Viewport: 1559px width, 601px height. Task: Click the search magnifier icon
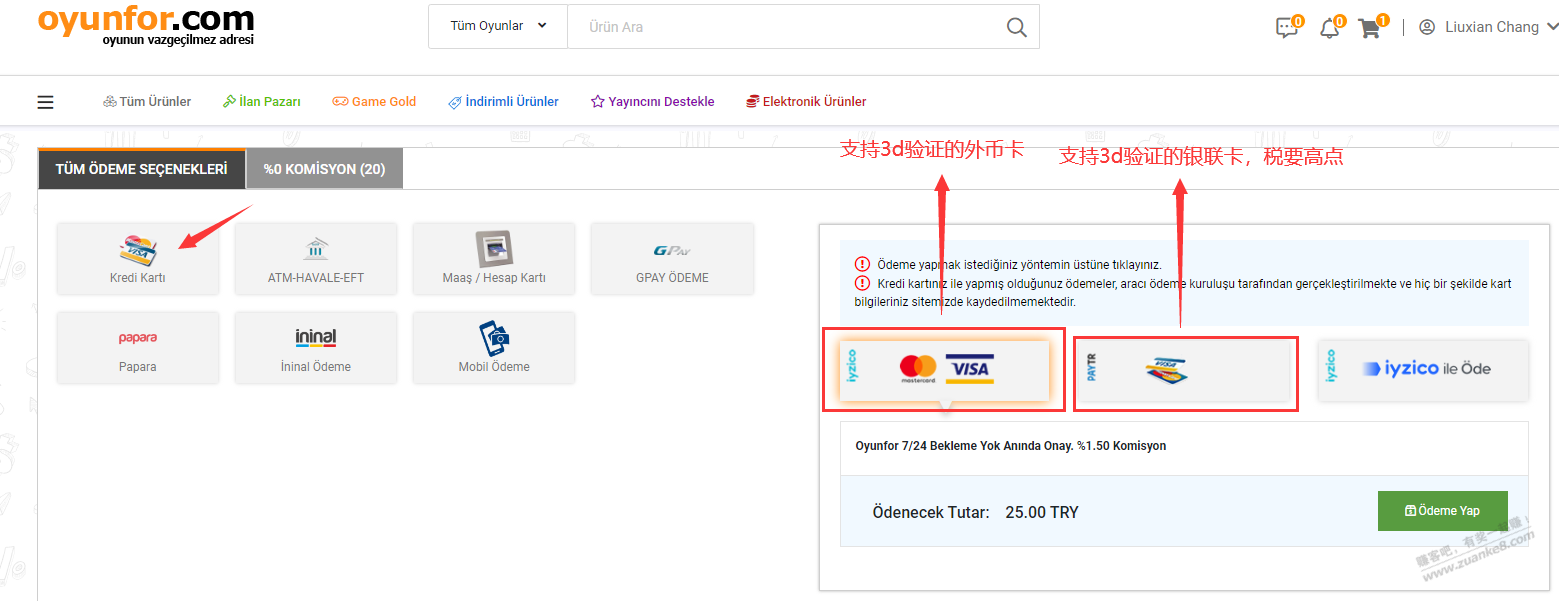tap(1017, 27)
